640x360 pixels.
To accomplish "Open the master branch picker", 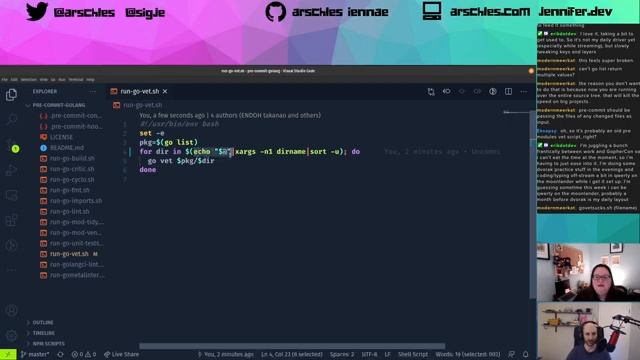I will (35, 354).
